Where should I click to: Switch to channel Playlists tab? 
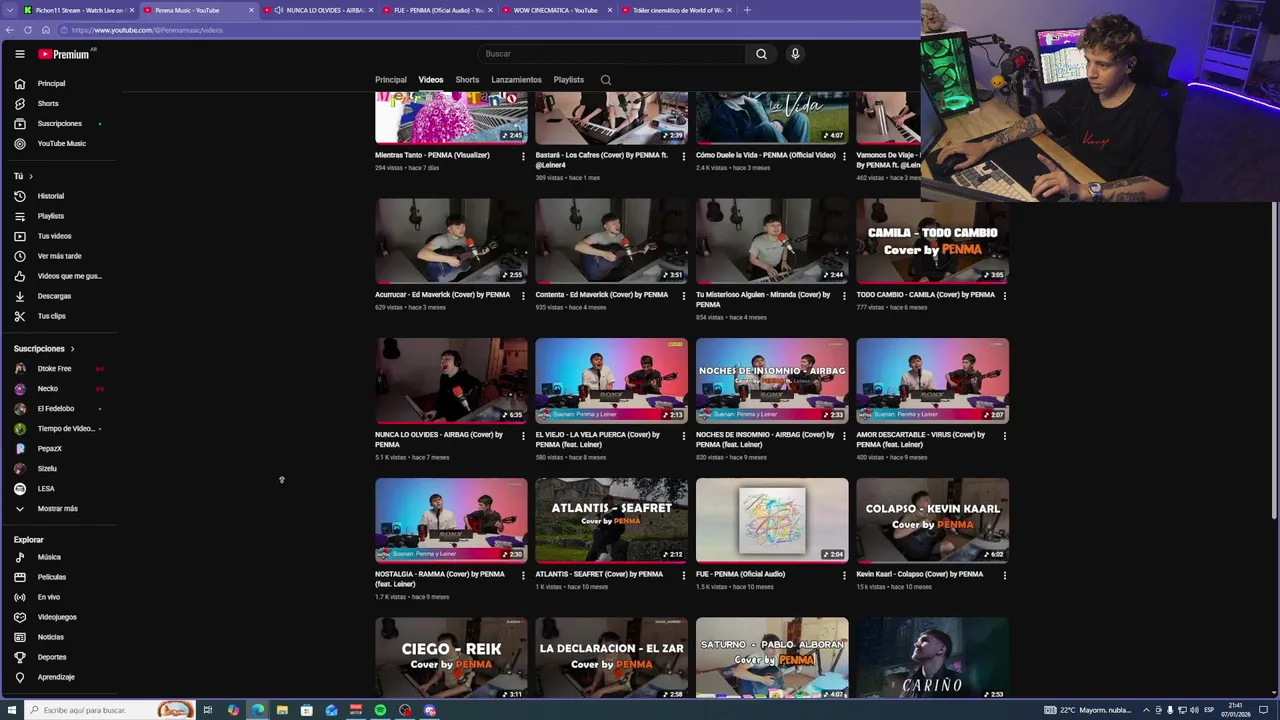(569, 80)
